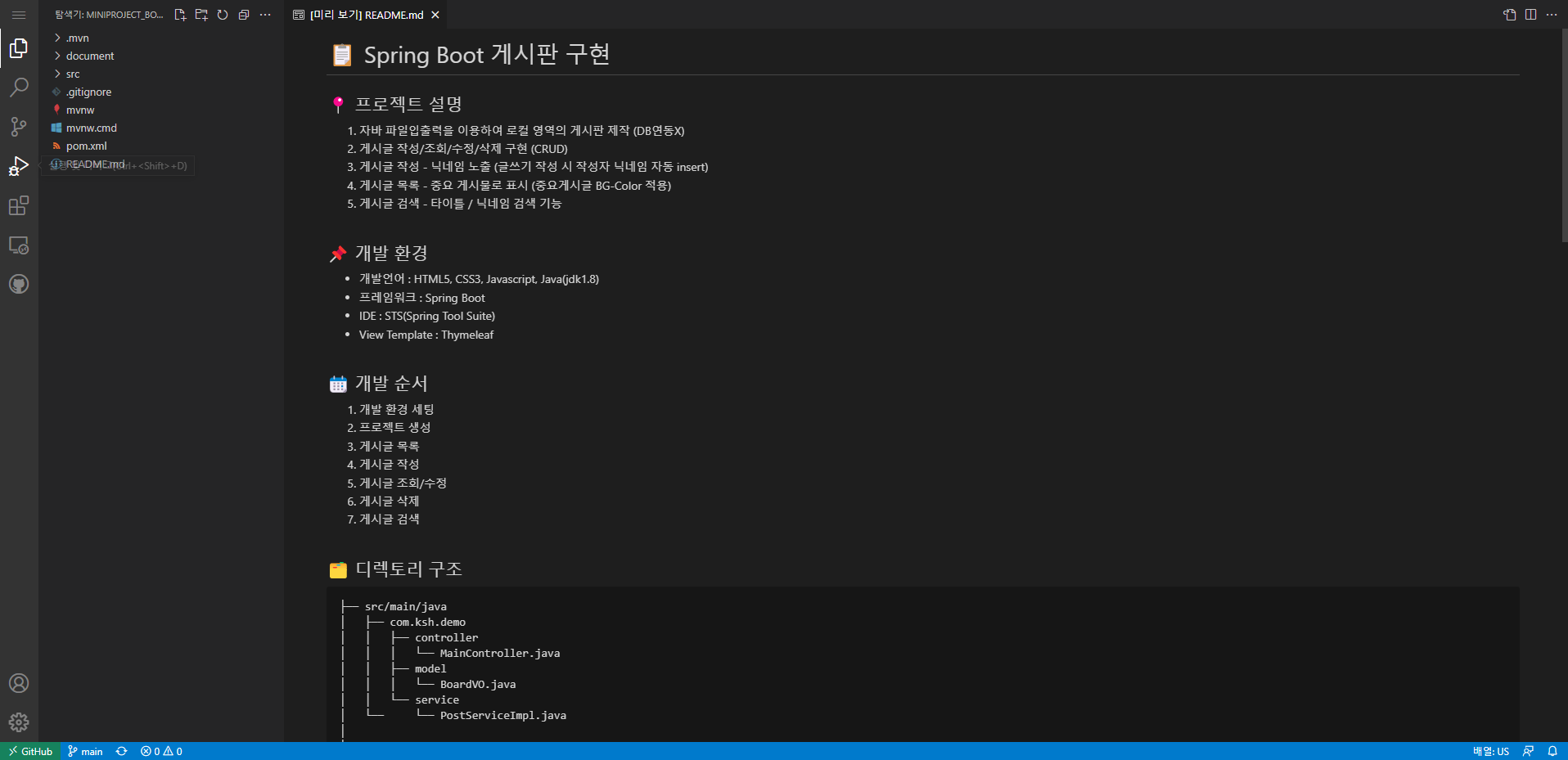Select the README.md preview tab

point(367,15)
